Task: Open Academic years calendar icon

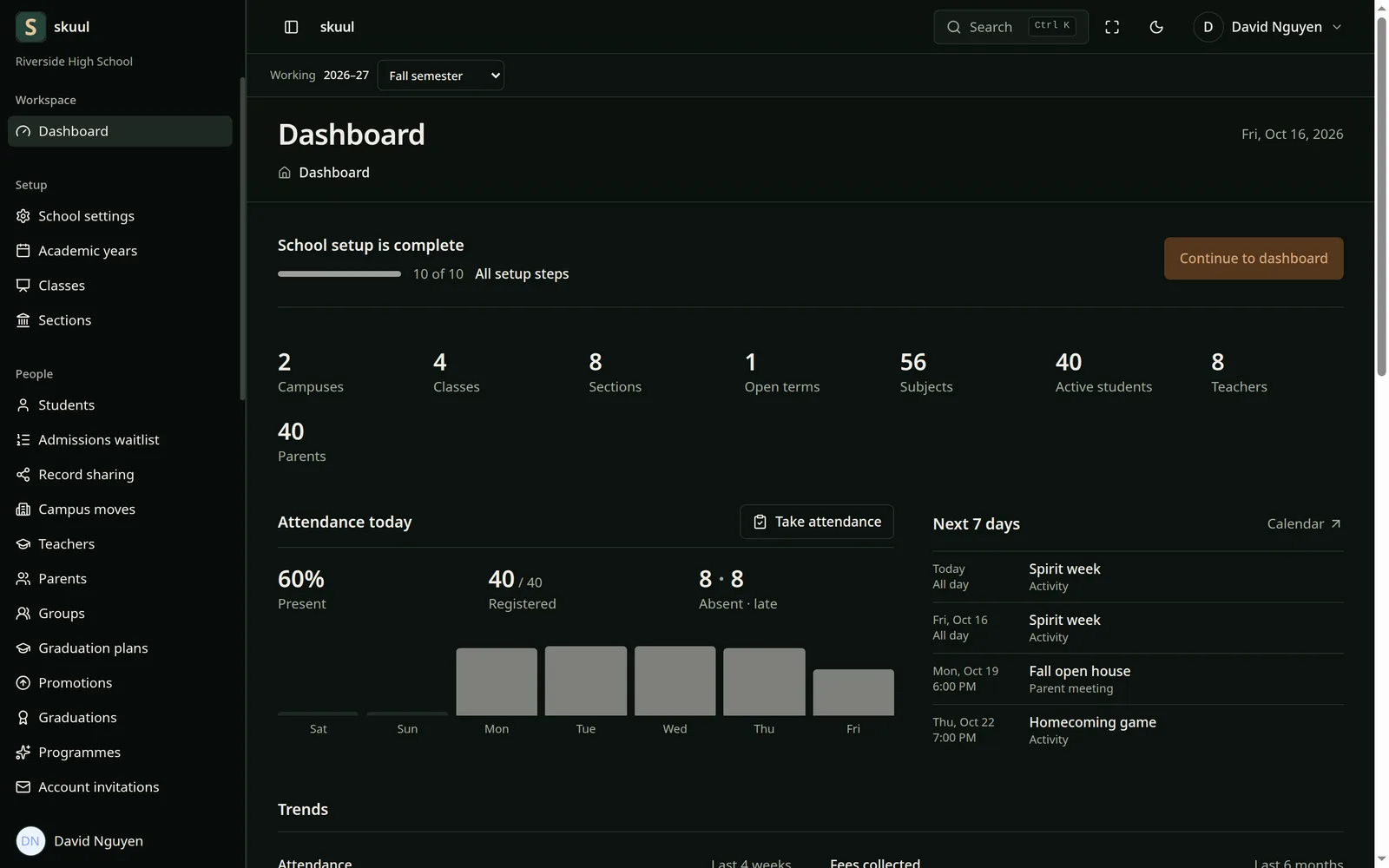Action: click(x=23, y=251)
